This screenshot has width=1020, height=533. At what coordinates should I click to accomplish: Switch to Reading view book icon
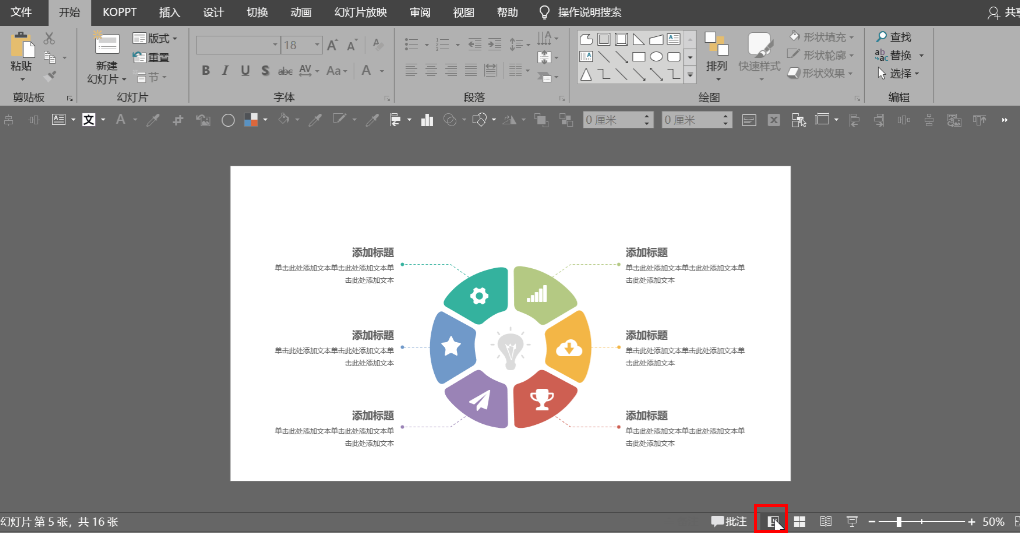[x=825, y=522]
